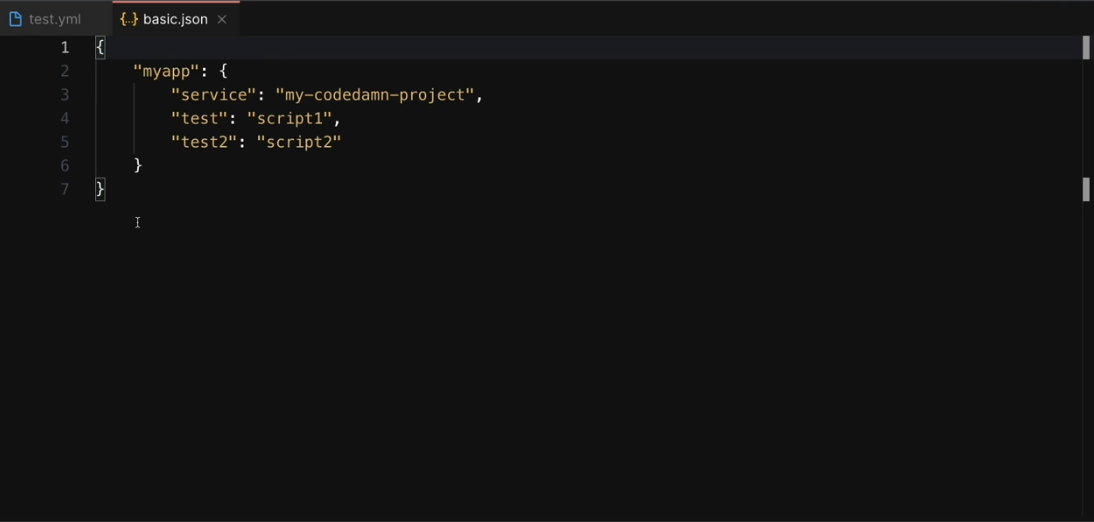Click line number 1 in the gutter
This screenshot has width=1094, height=522.
click(x=65, y=47)
